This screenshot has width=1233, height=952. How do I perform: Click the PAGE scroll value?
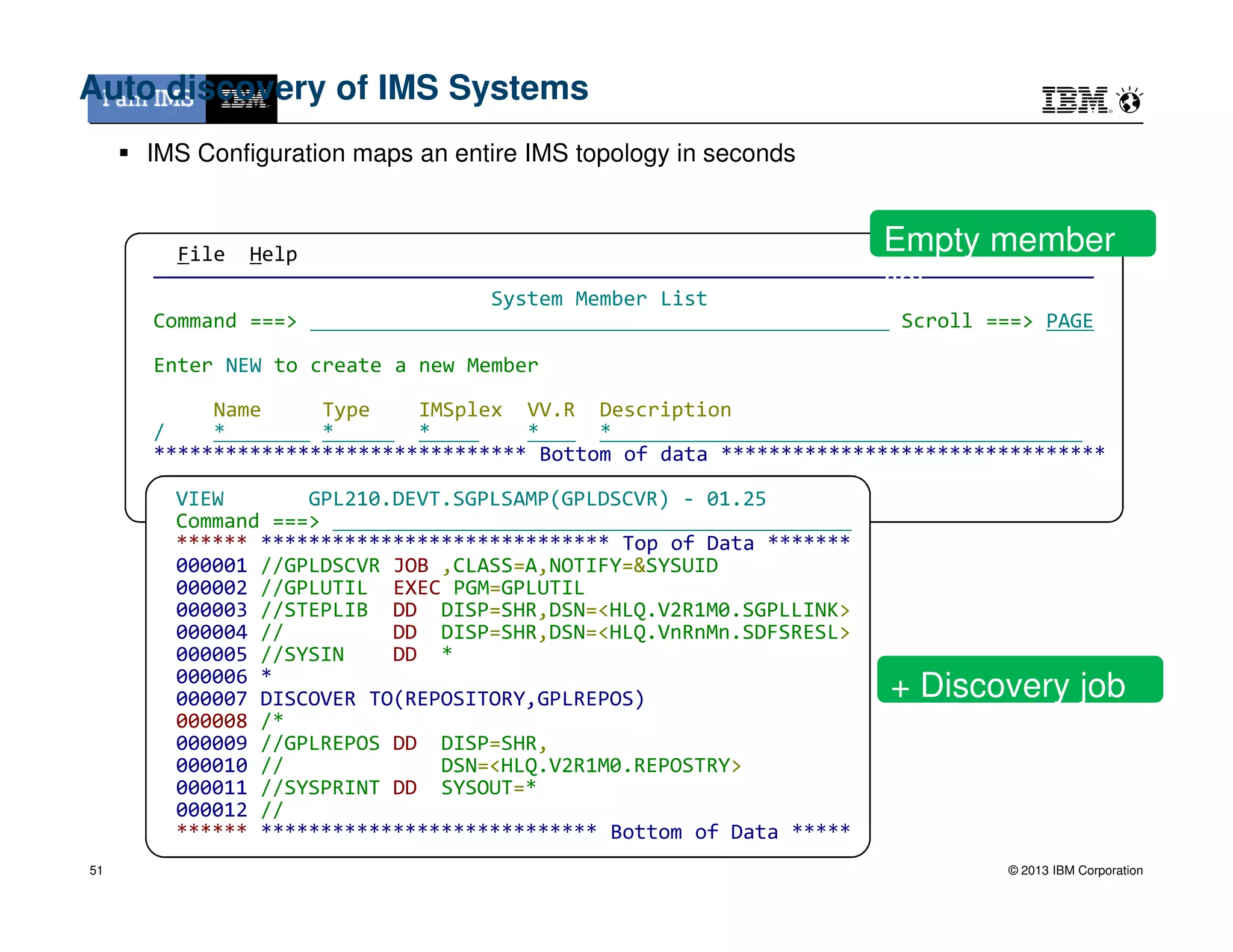coord(1069,321)
